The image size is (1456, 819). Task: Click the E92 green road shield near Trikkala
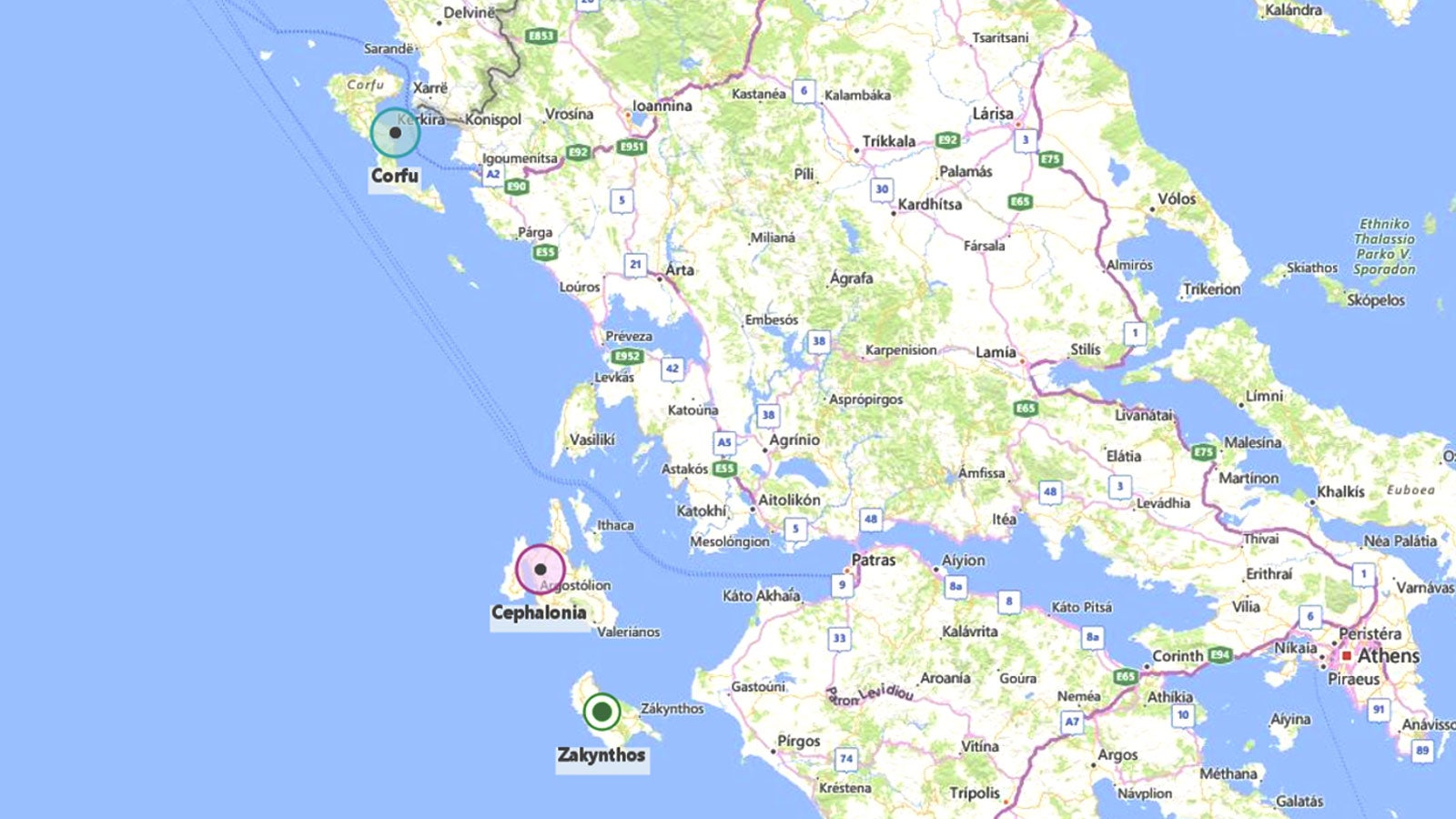948,140
